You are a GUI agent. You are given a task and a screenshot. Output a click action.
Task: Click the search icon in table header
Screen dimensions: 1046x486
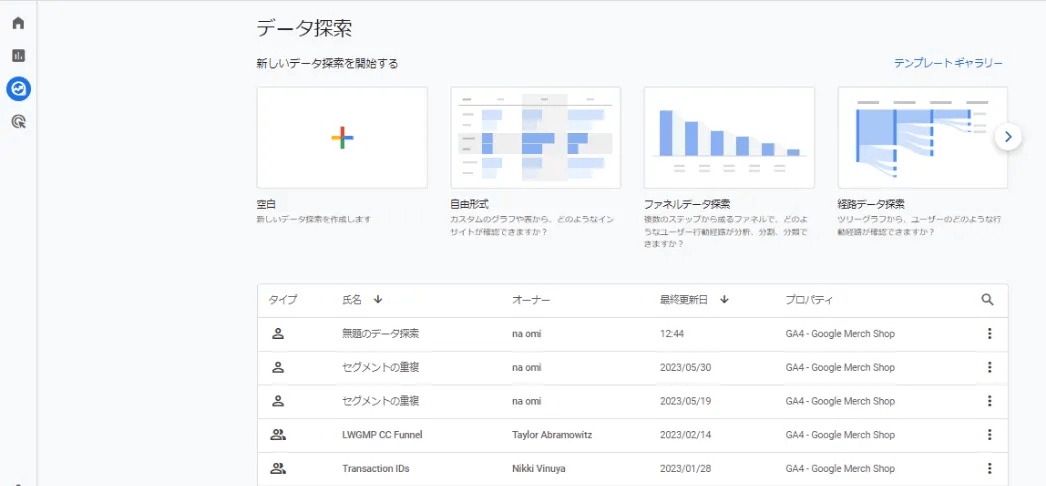[988, 299]
